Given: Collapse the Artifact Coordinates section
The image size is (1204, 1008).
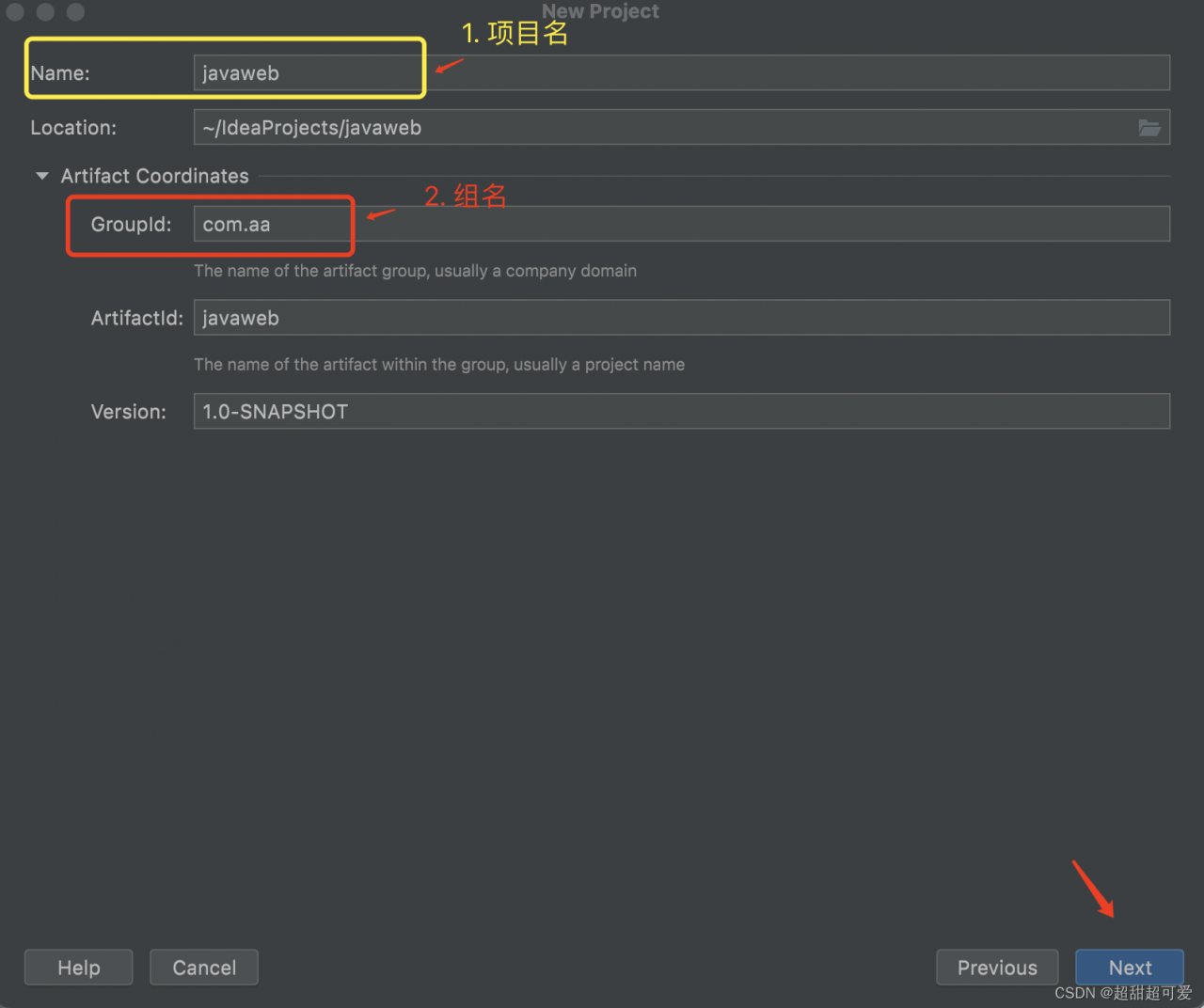Looking at the screenshot, I should point(41,176).
